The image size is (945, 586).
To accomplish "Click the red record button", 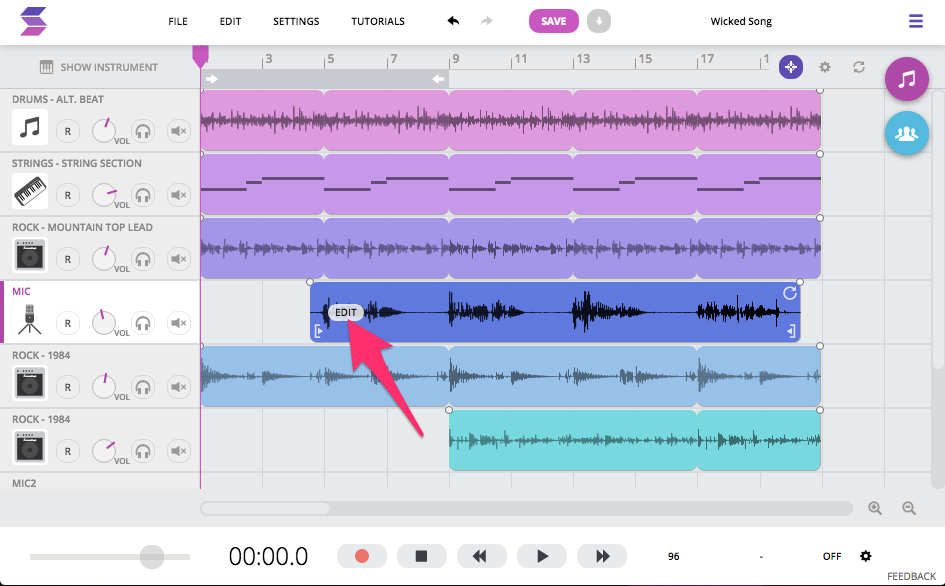I will (x=362, y=556).
